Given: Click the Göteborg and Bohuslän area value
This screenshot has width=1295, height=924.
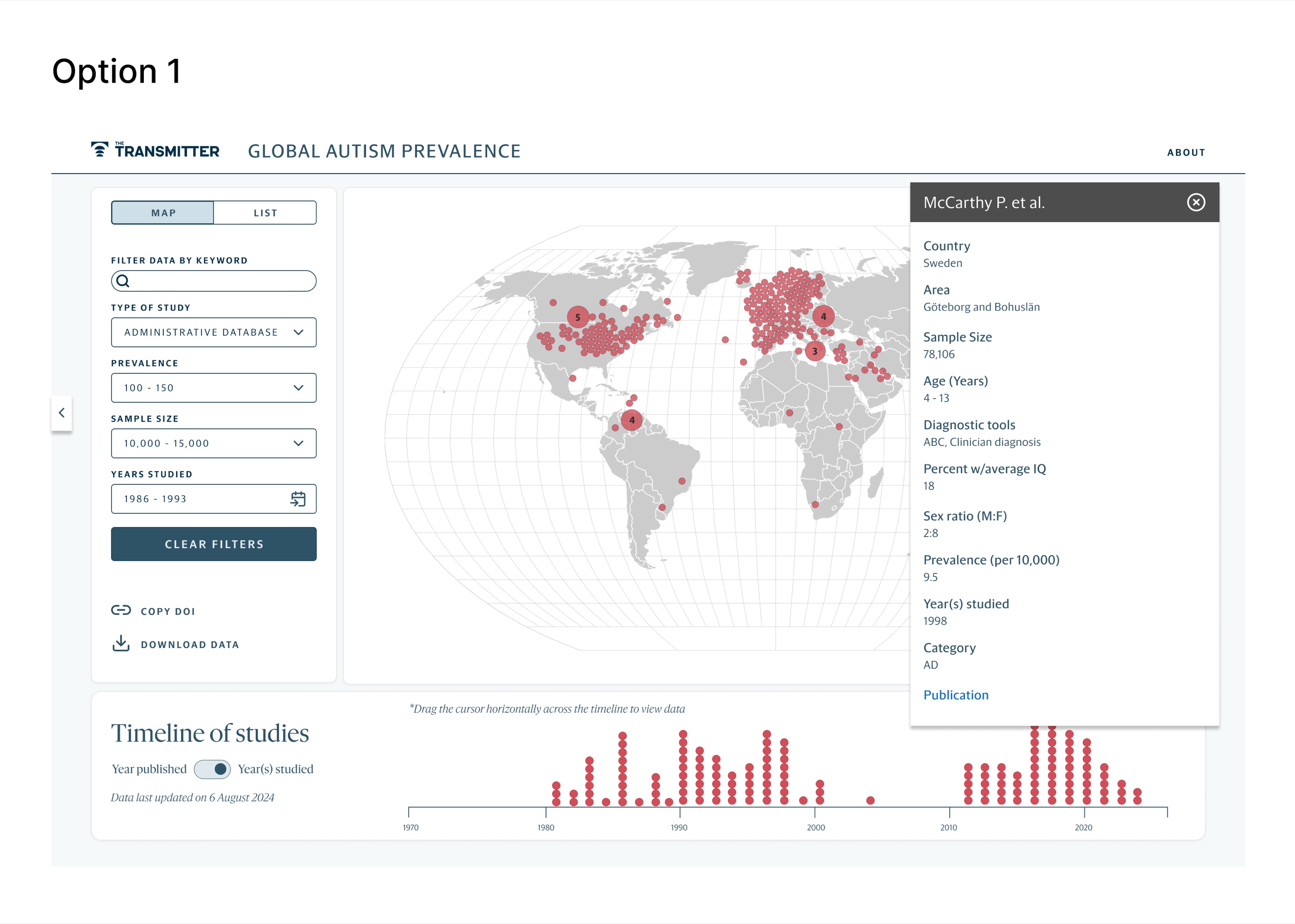Looking at the screenshot, I should 981,307.
